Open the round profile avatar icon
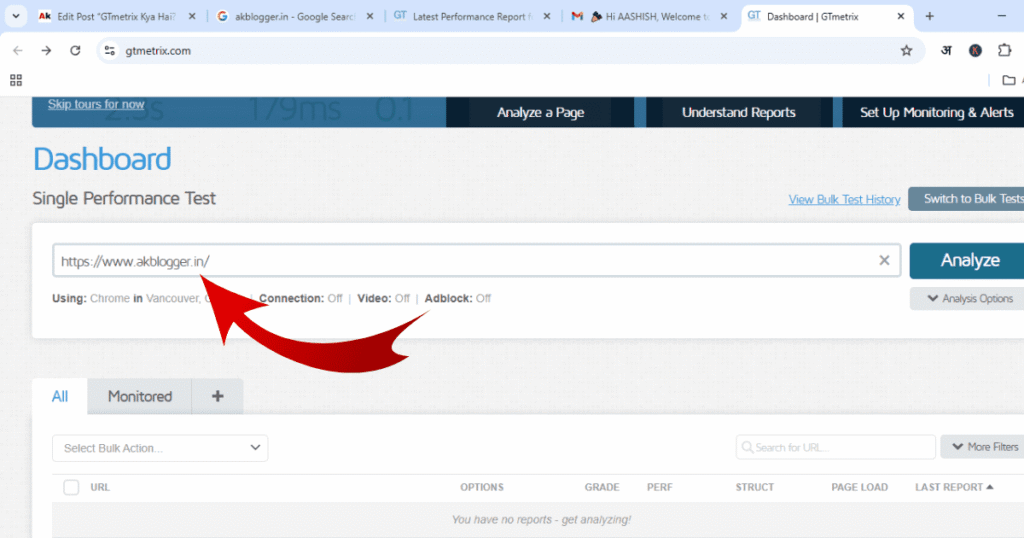The width and height of the screenshot is (1024, 538). pos(975,50)
